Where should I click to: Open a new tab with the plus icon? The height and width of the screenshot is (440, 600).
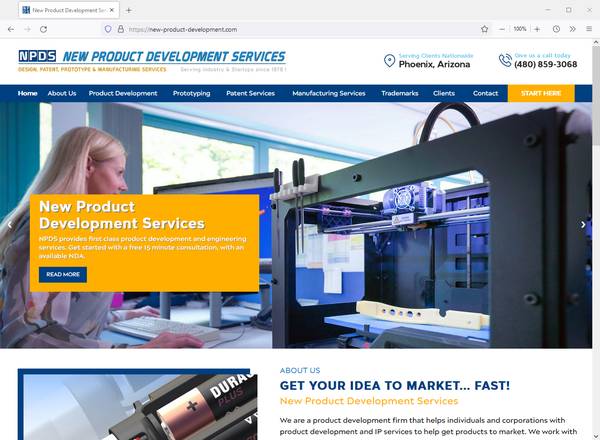[x=128, y=10]
